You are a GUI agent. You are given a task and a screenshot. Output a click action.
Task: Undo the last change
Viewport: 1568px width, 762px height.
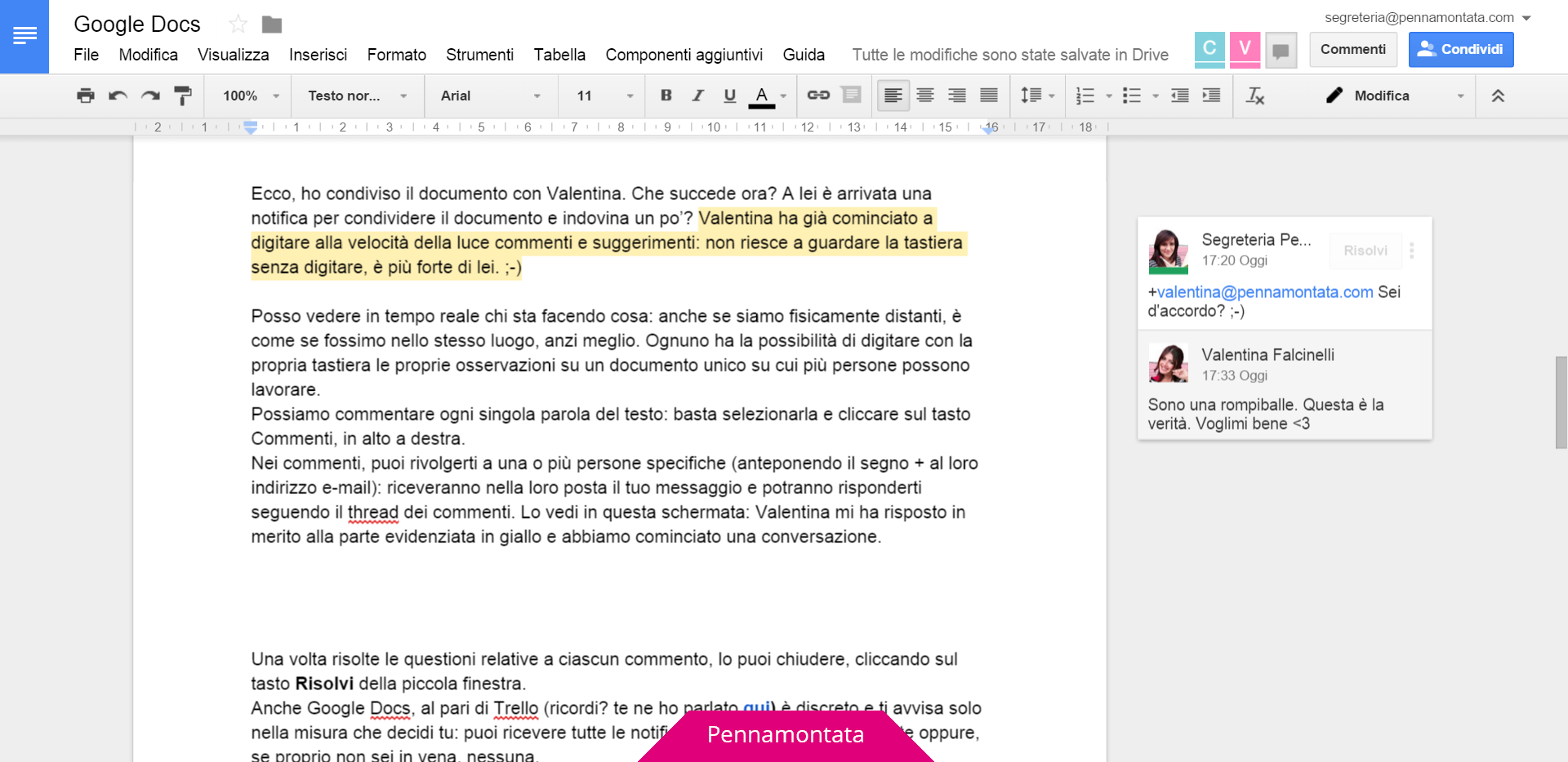point(118,96)
